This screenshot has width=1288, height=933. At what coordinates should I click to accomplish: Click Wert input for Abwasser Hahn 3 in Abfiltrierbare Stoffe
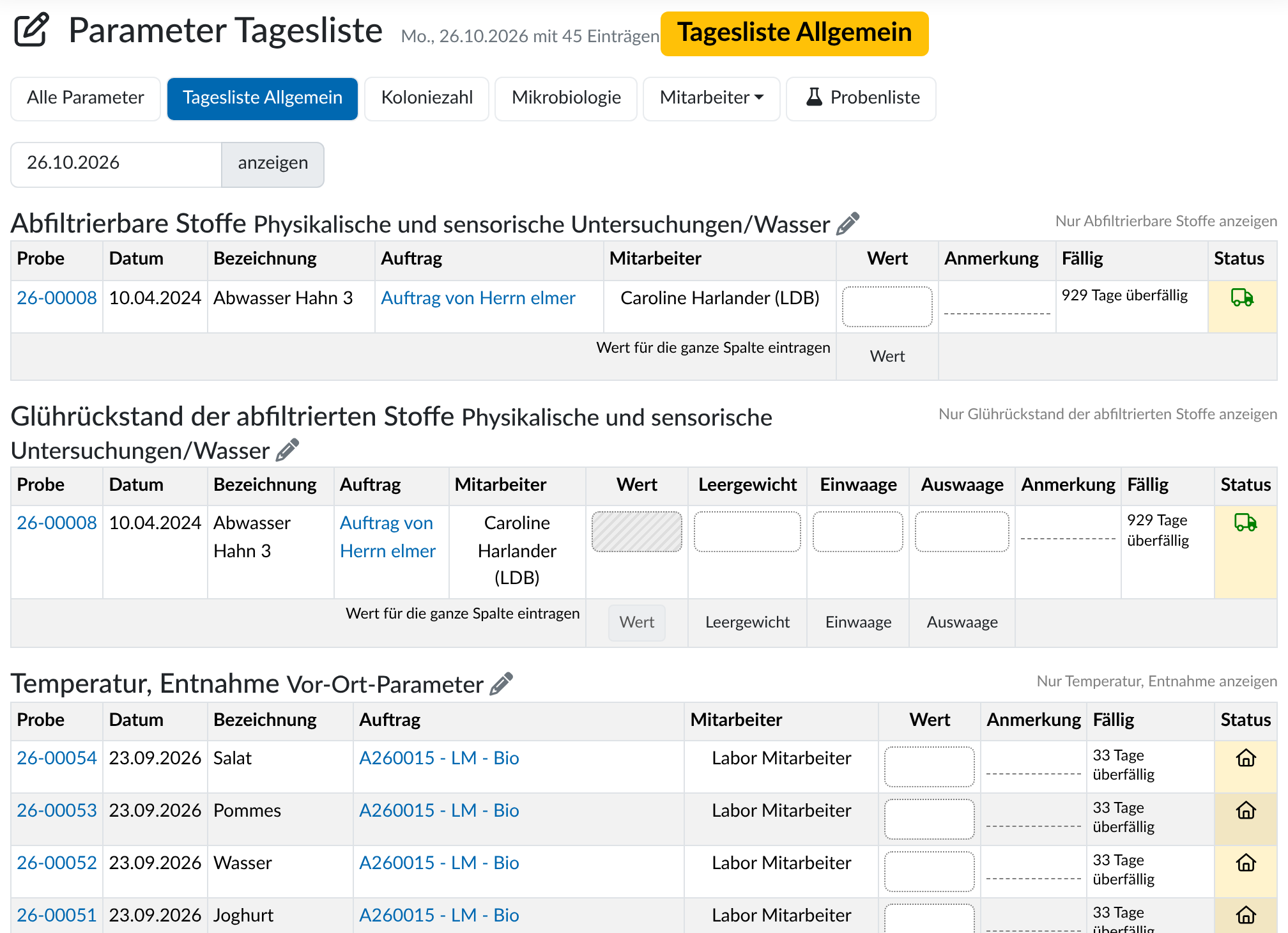[x=887, y=307]
